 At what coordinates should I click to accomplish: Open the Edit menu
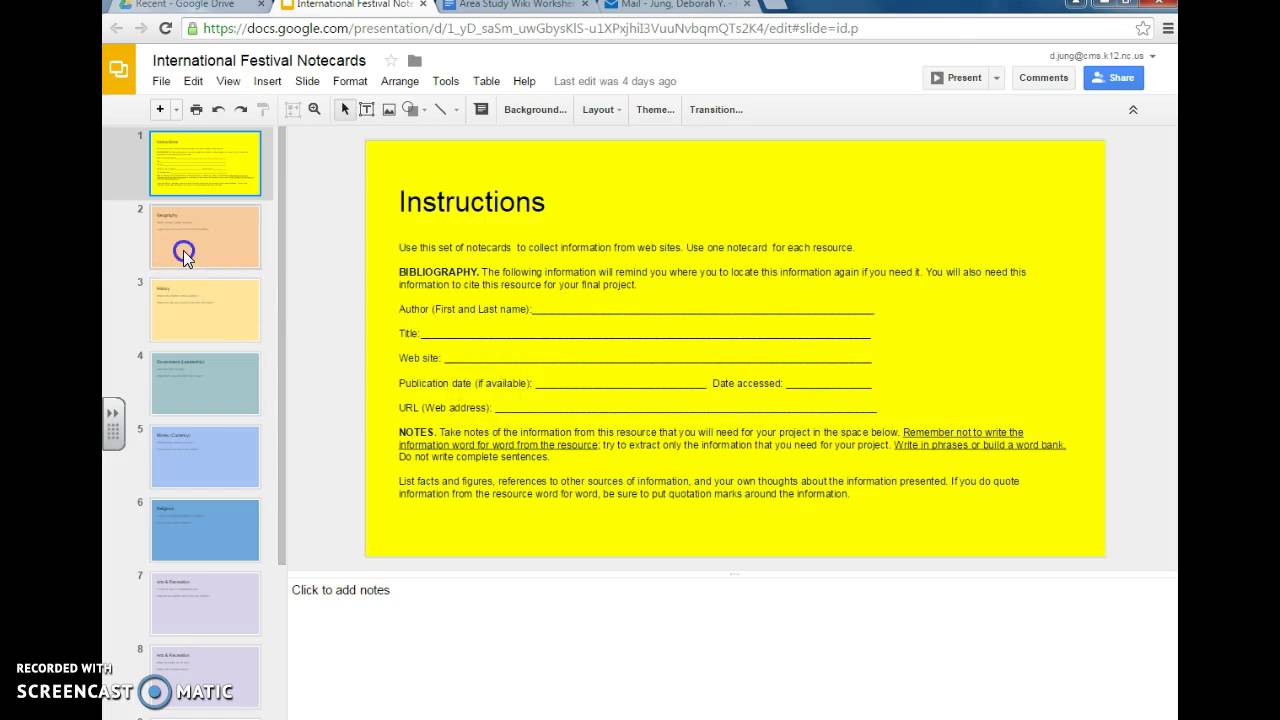tap(193, 81)
